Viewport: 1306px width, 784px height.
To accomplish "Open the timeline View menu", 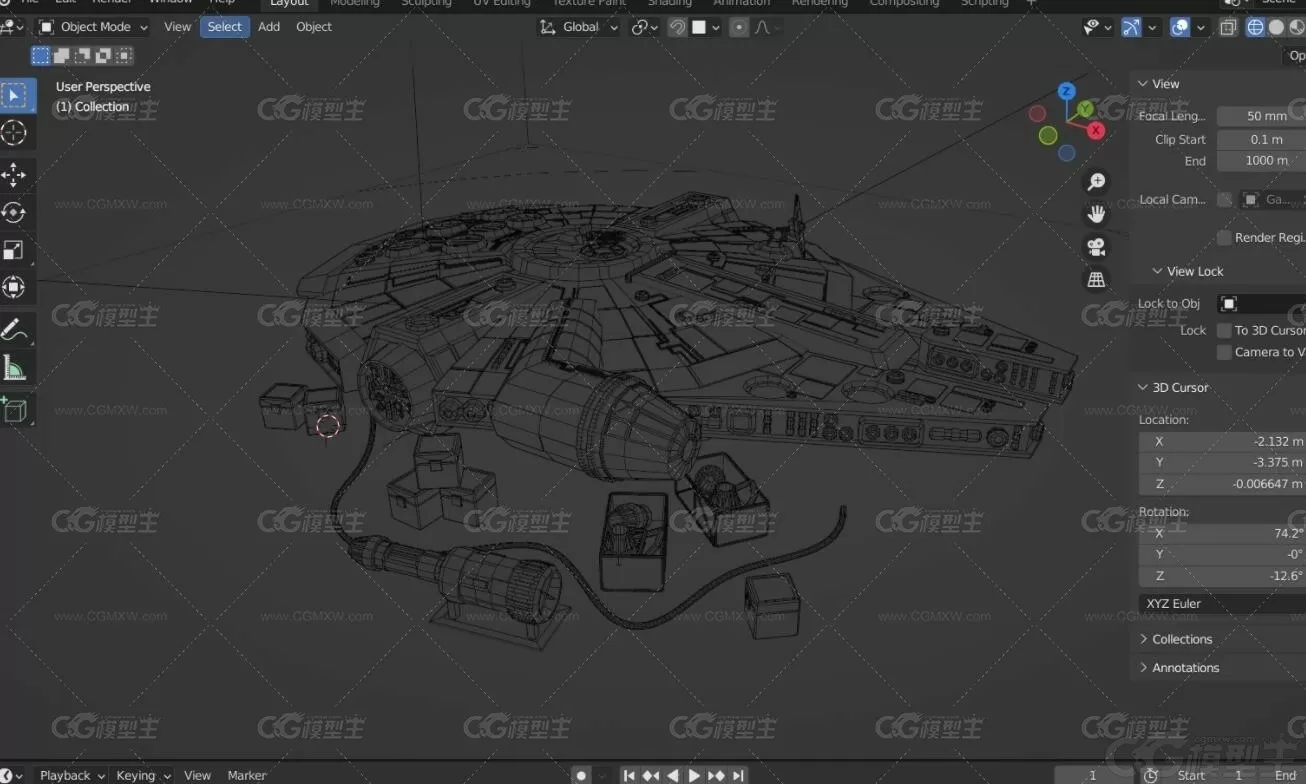I will pyautogui.click(x=197, y=775).
